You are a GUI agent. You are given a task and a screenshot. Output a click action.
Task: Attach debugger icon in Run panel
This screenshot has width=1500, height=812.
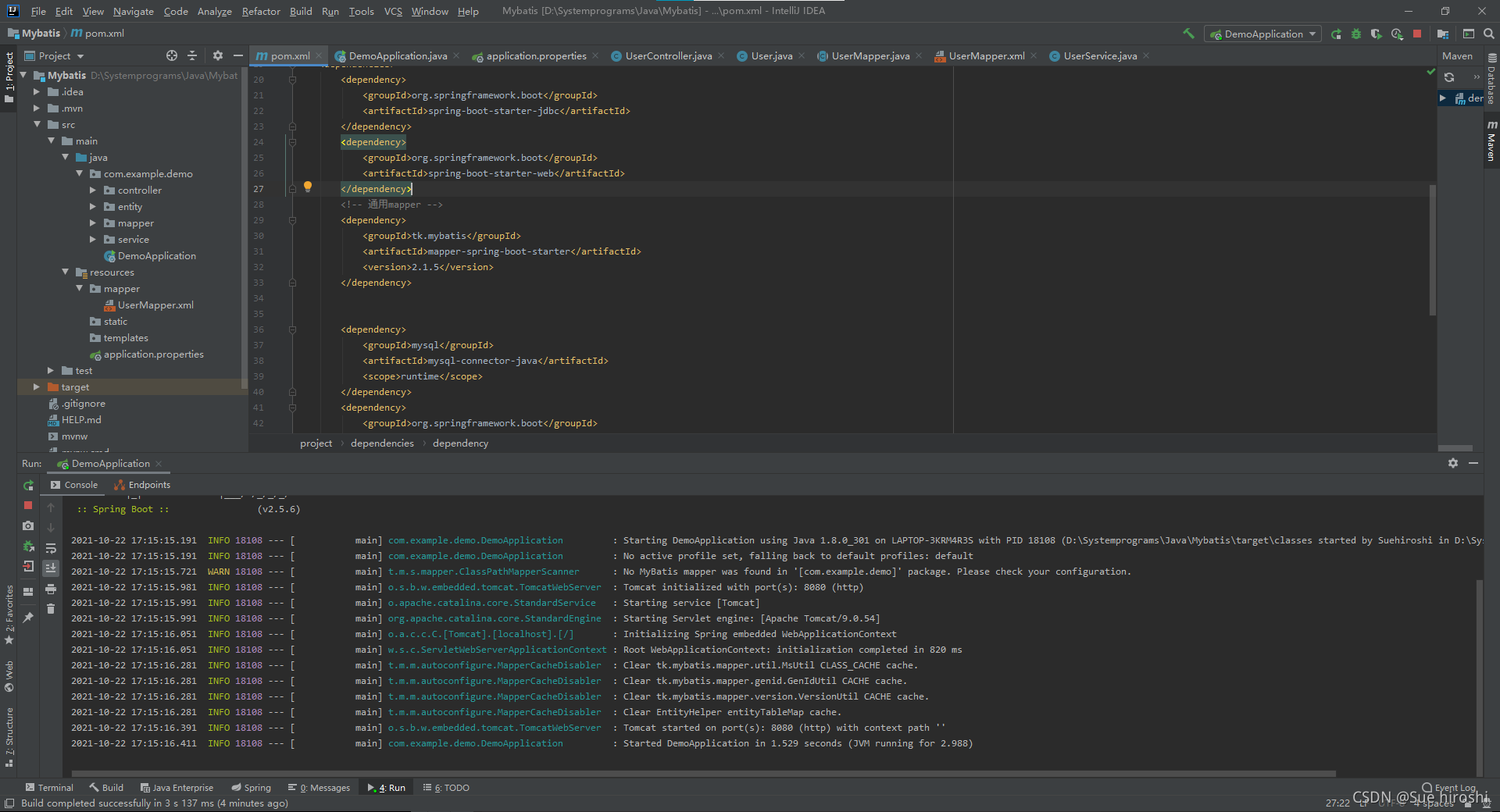(x=28, y=546)
